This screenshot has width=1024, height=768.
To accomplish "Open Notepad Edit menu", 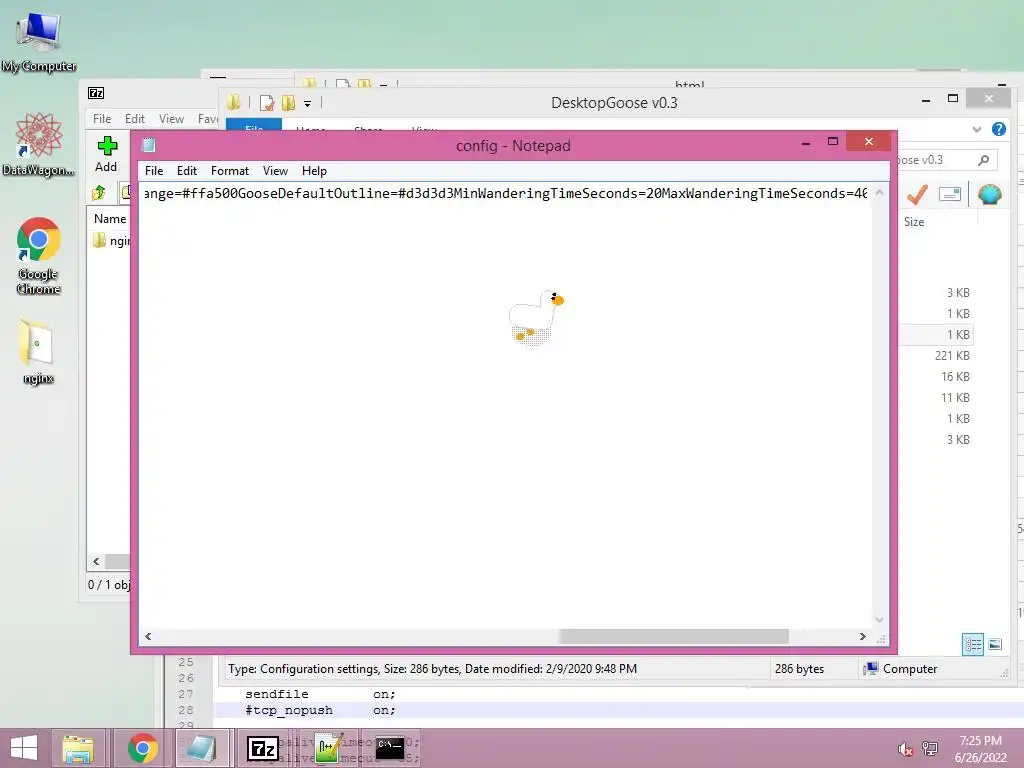I will pyautogui.click(x=187, y=171).
